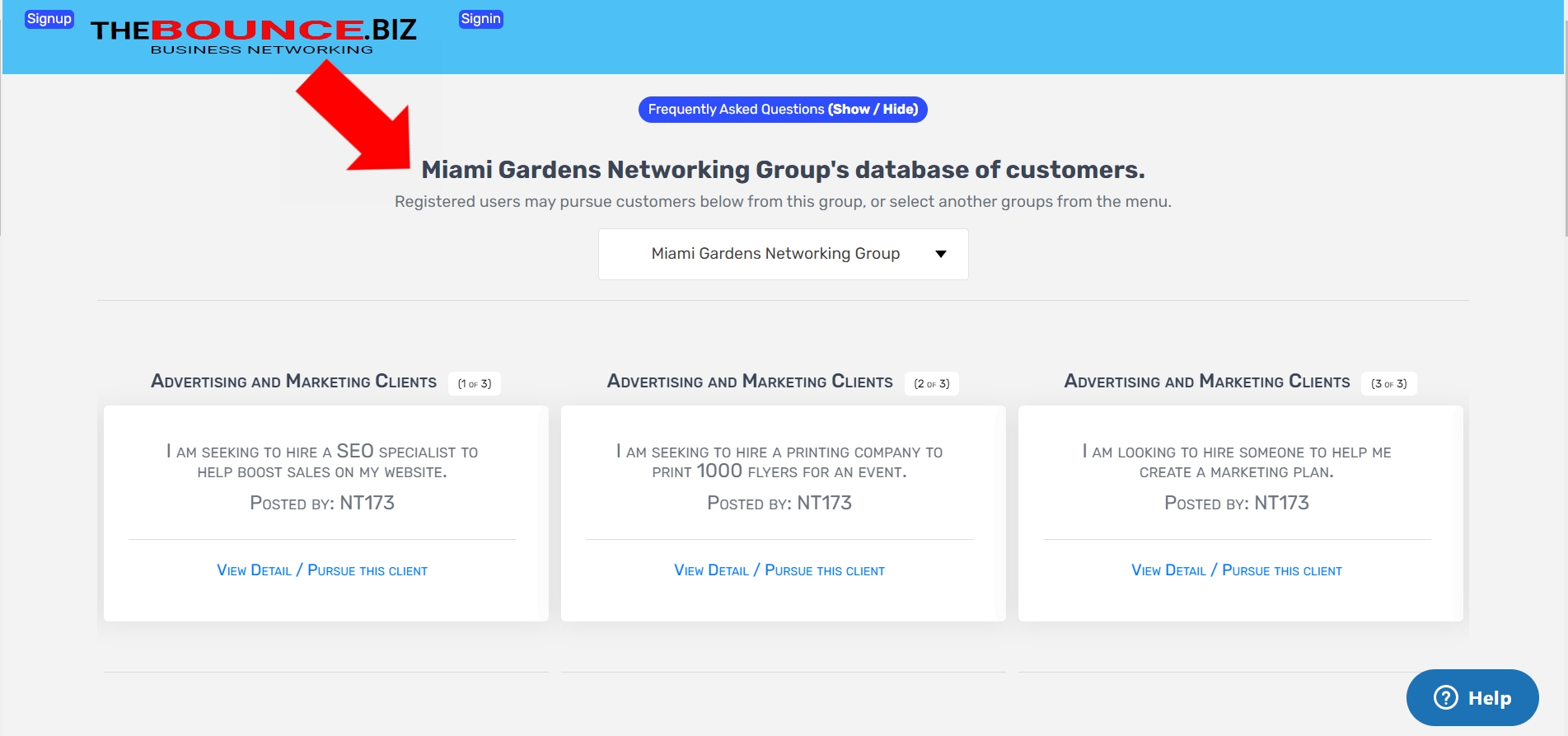Click the "2 of 3" count badge
The image size is (1568, 736).
point(931,383)
